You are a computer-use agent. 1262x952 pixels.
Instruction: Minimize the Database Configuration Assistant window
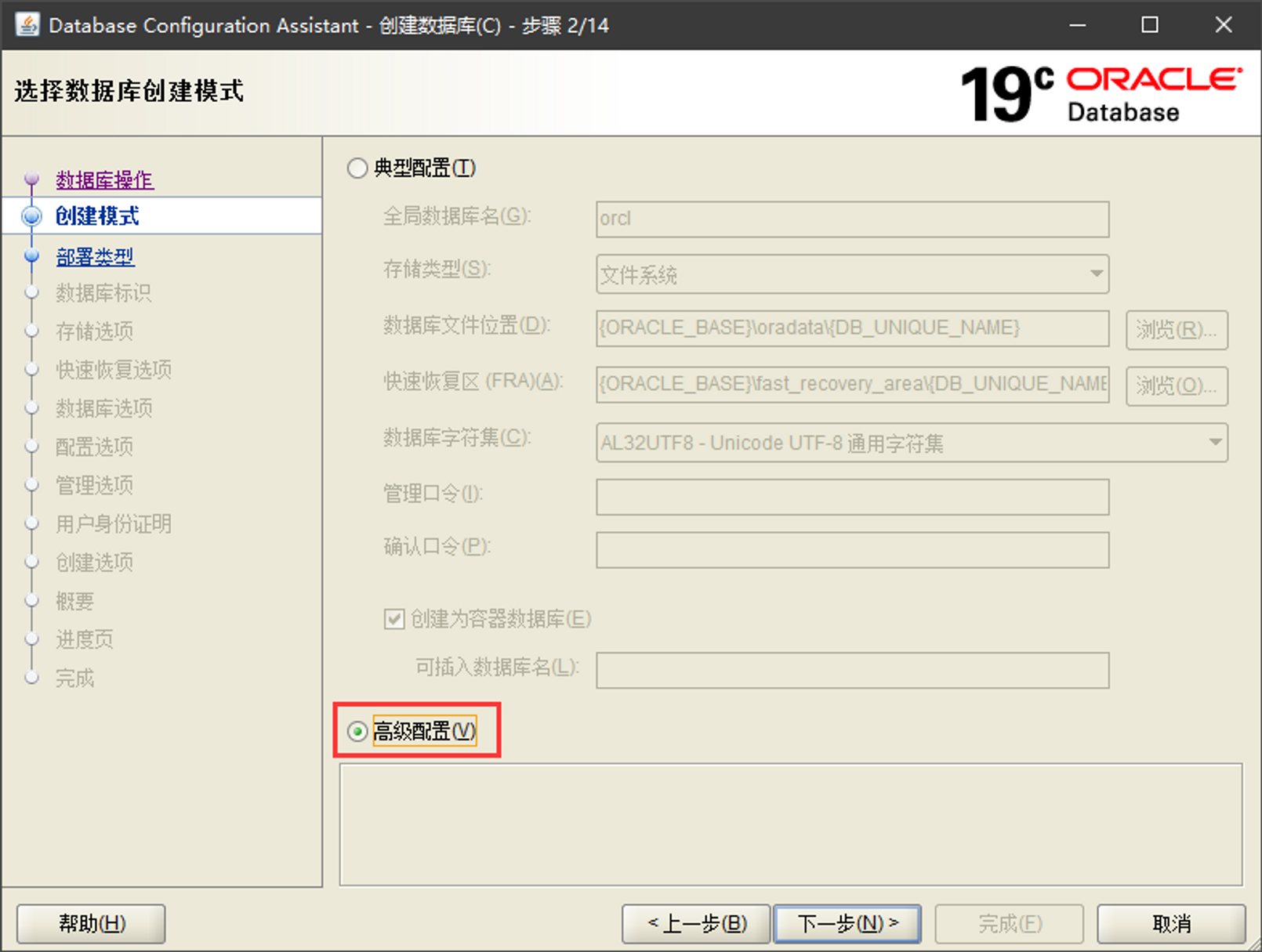click(1078, 25)
